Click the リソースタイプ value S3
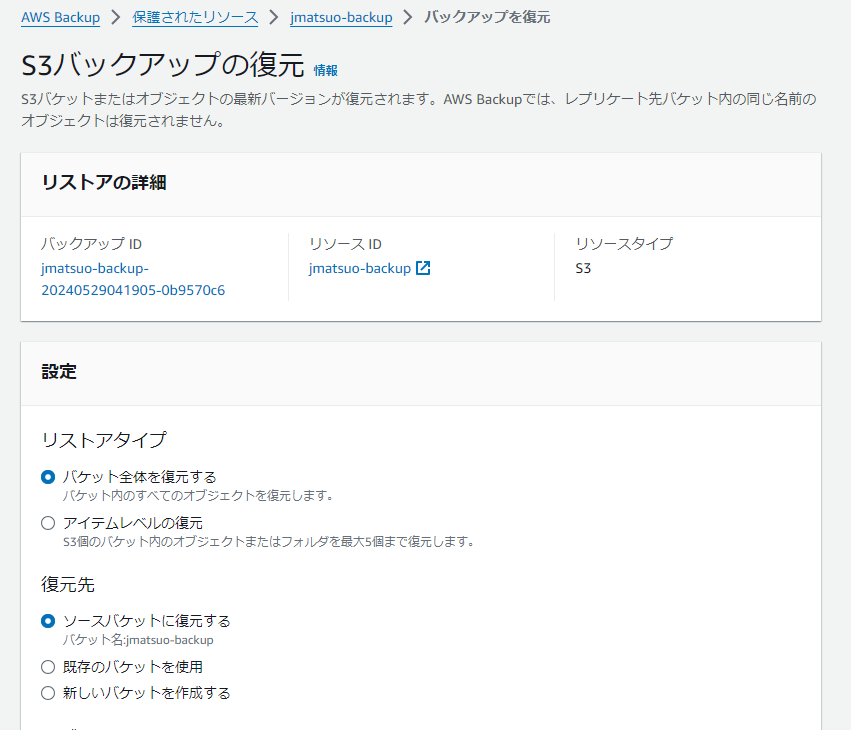851x730 pixels. pyautogui.click(x=583, y=268)
